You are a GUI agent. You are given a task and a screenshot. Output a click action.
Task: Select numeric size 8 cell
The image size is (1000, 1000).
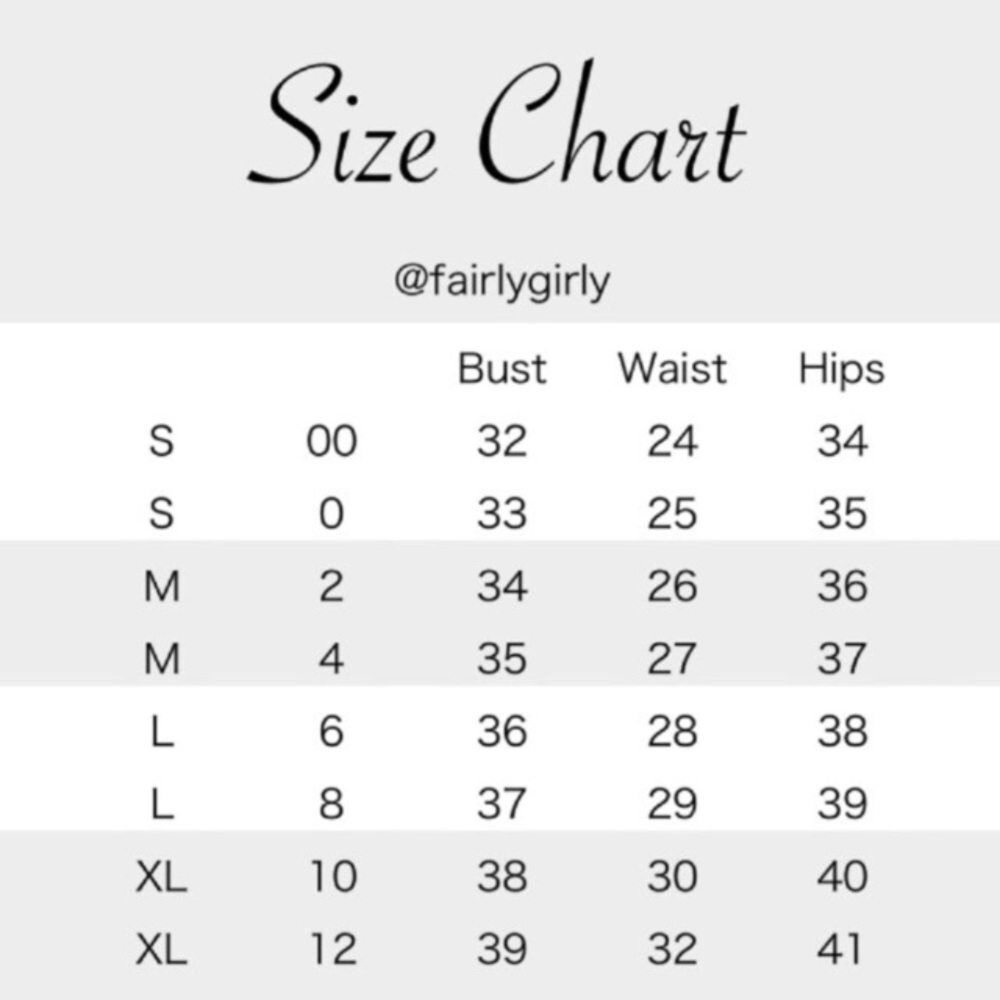pyautogui.click(x=331, y=804)
